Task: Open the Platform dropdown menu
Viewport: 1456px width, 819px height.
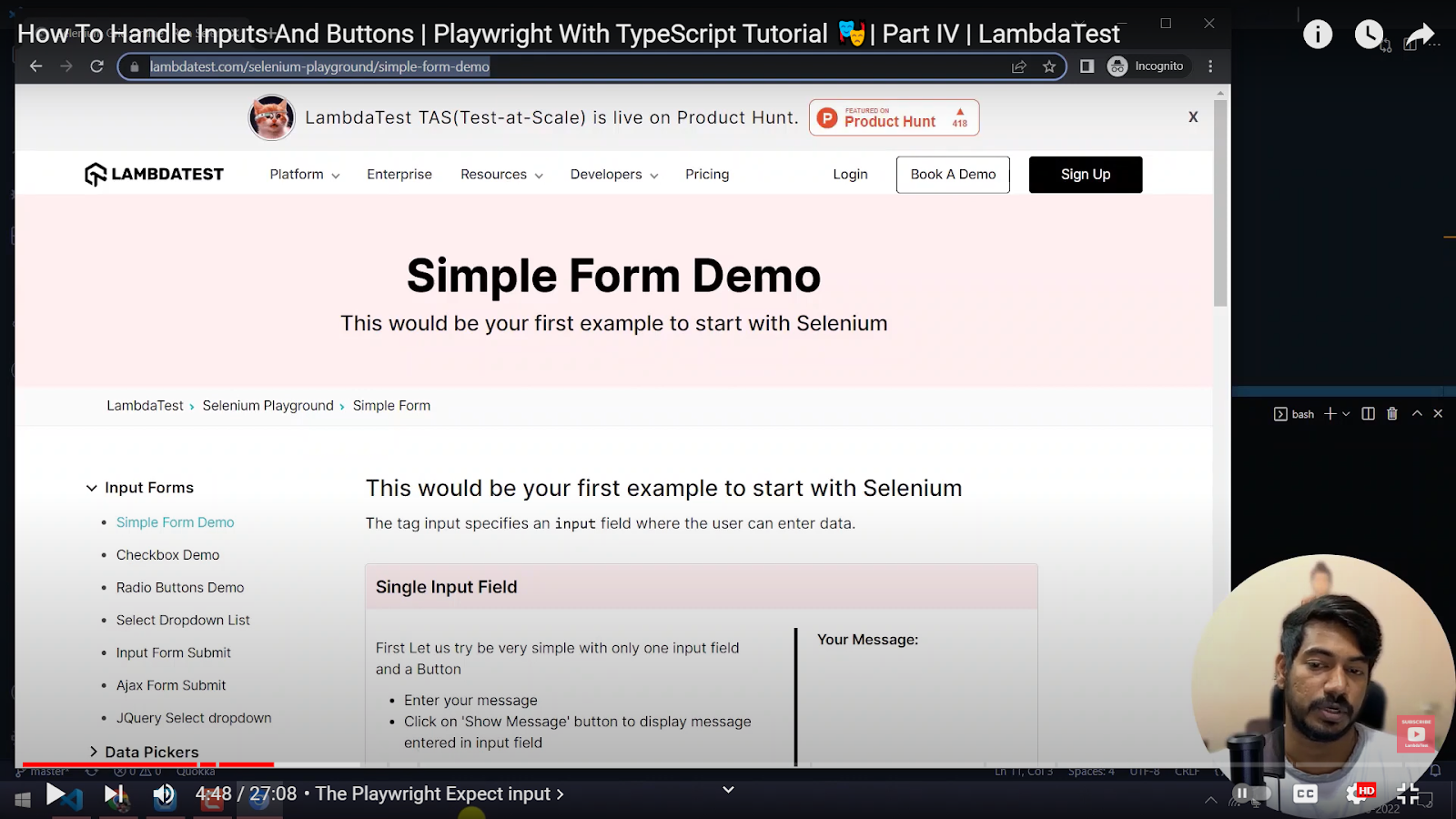Action: pyautogui.click(x=302, y=174)
